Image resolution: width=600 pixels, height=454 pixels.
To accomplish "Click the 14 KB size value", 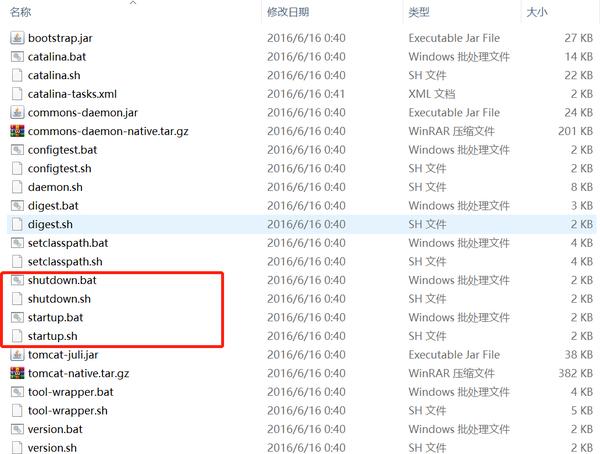I will [579, 57].
